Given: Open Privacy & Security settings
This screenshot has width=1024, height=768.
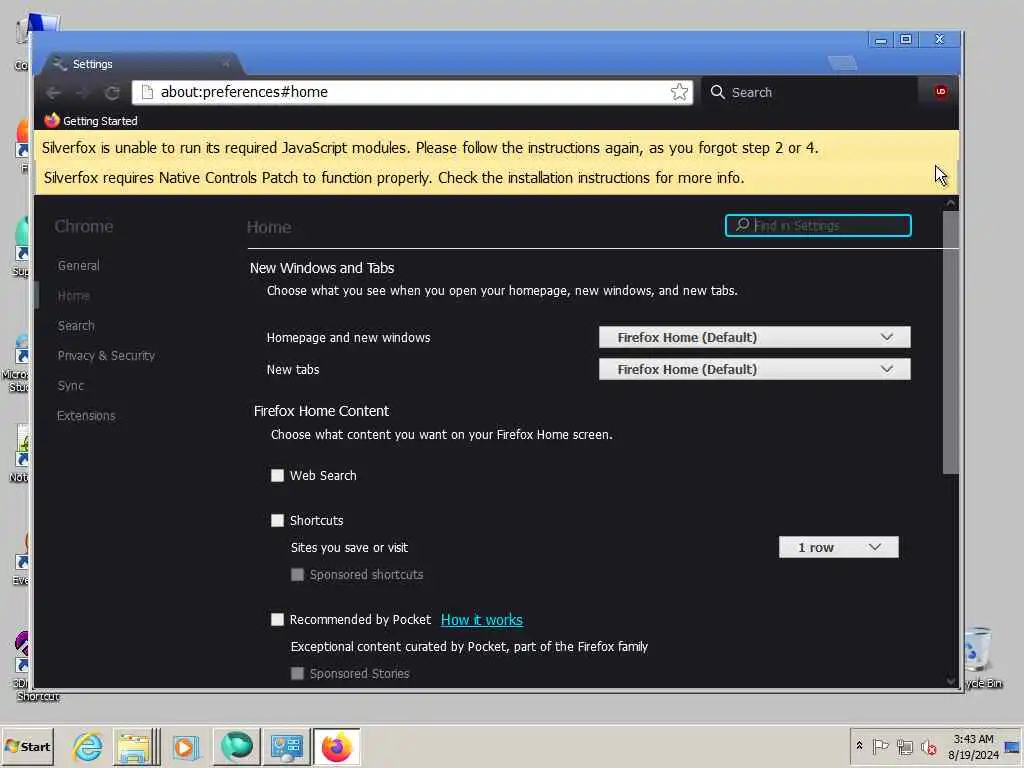Looking at the screenshot, I should (106, 356).
